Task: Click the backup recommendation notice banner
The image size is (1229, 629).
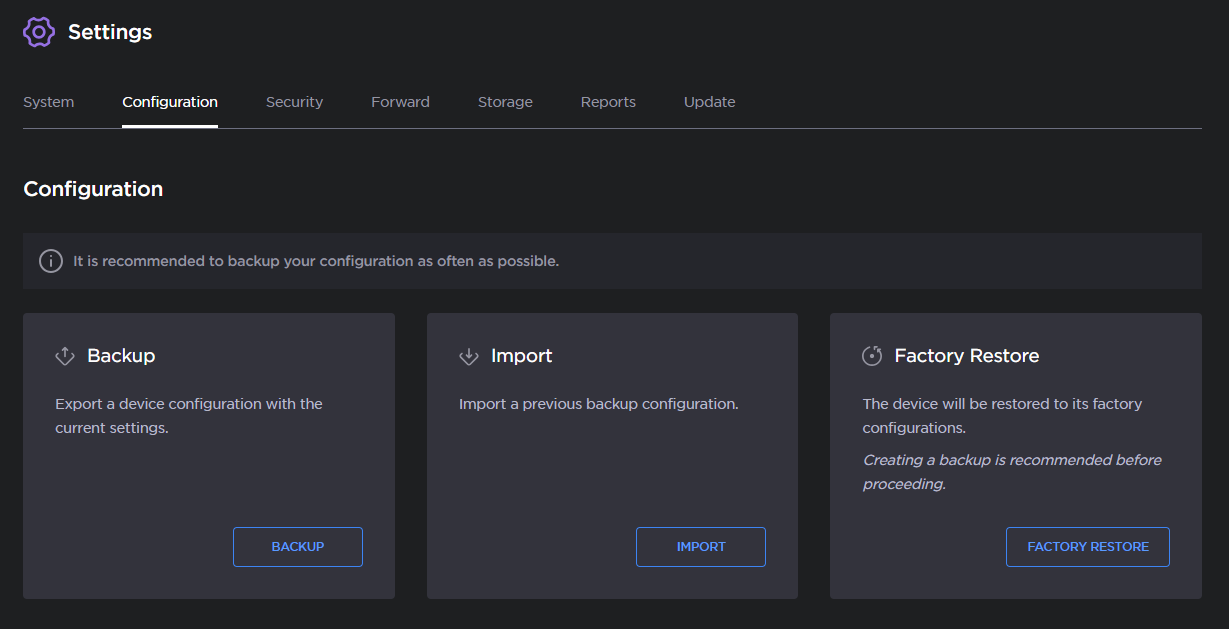Action: coord(614,260)
